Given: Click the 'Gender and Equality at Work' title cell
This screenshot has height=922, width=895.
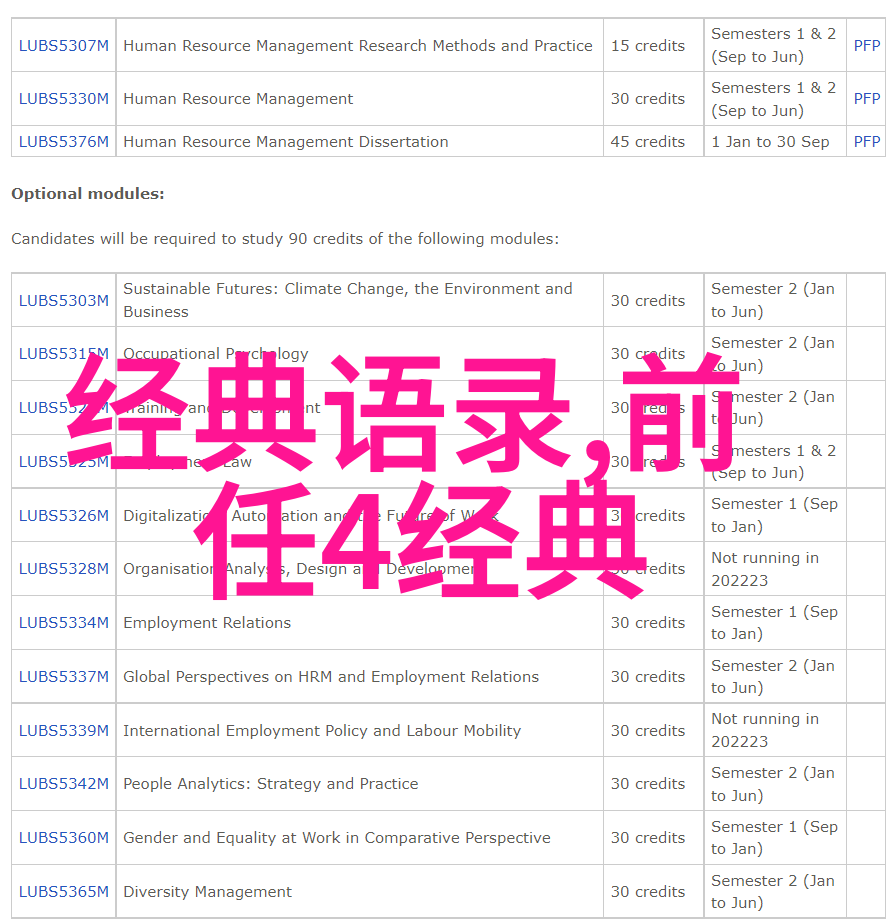Looking at the screenshot, I should pyautogui.click(x=336, y=838).
